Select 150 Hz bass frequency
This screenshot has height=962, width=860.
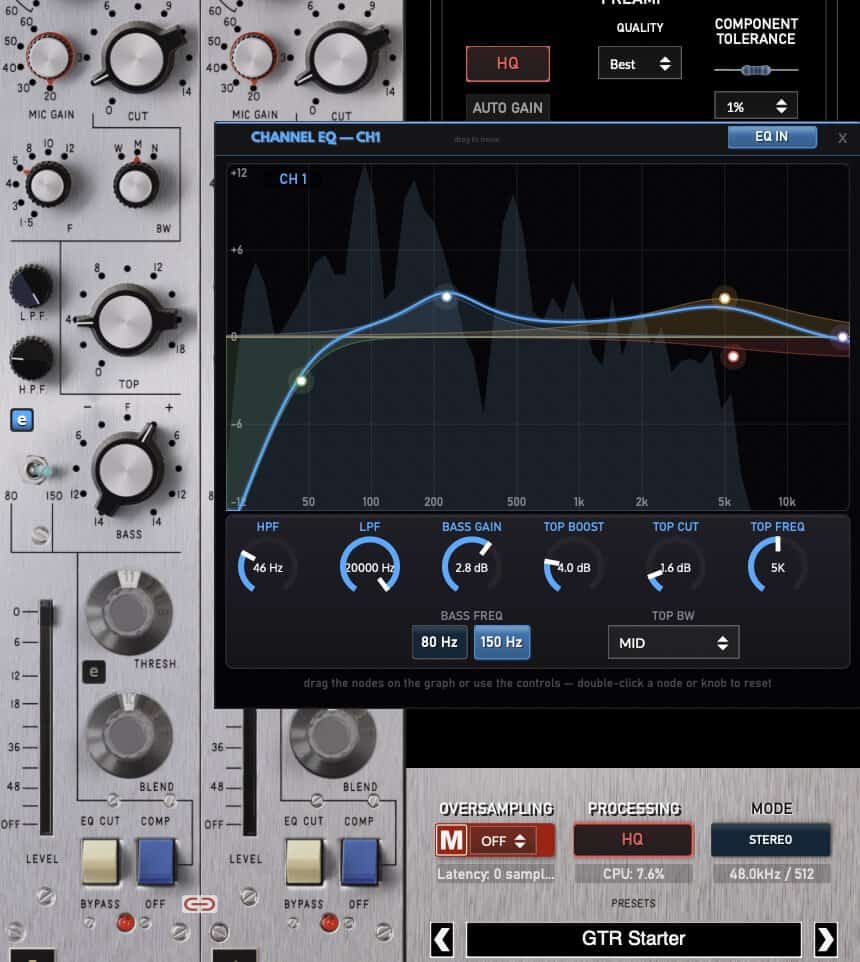pos(501,642)
